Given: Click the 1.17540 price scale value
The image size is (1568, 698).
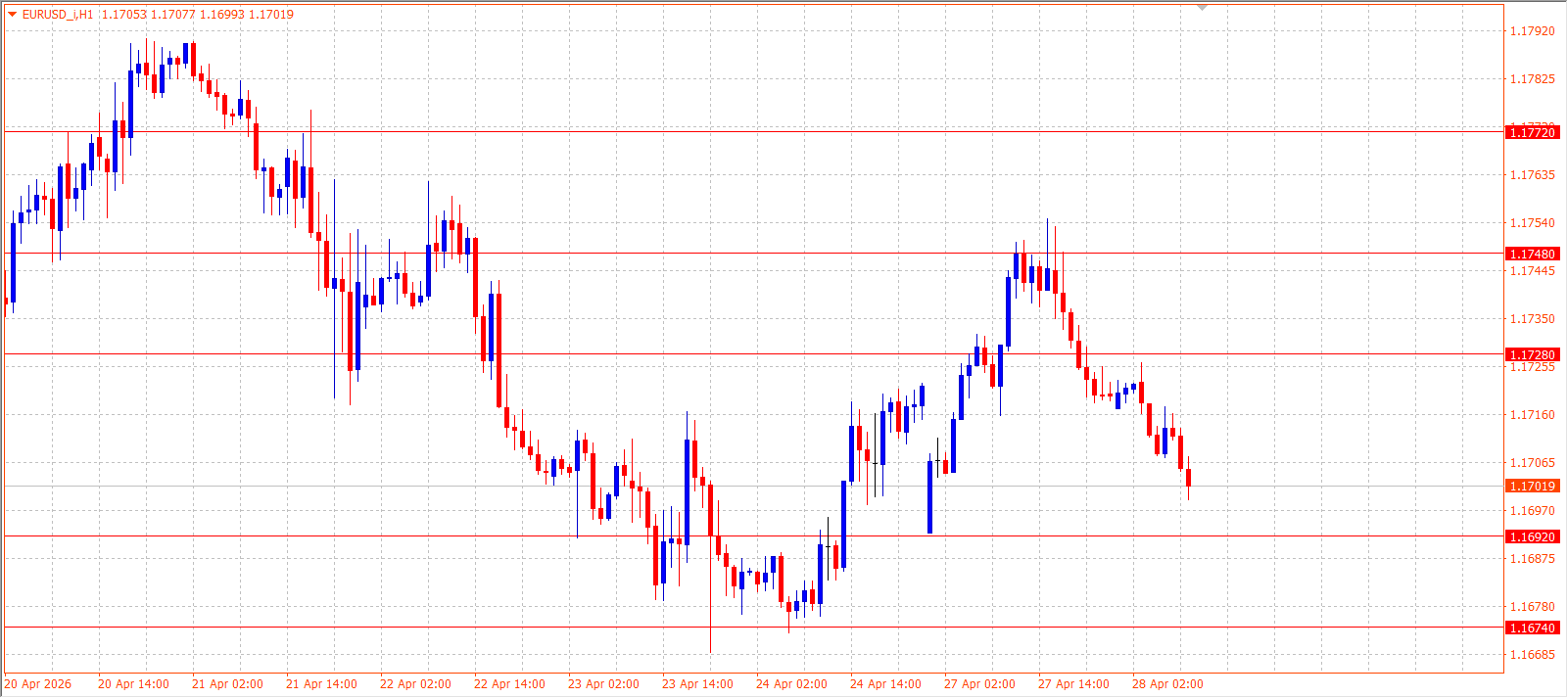Looking at the screenshot, I should pyautogui.click(x=1532, y=223).
